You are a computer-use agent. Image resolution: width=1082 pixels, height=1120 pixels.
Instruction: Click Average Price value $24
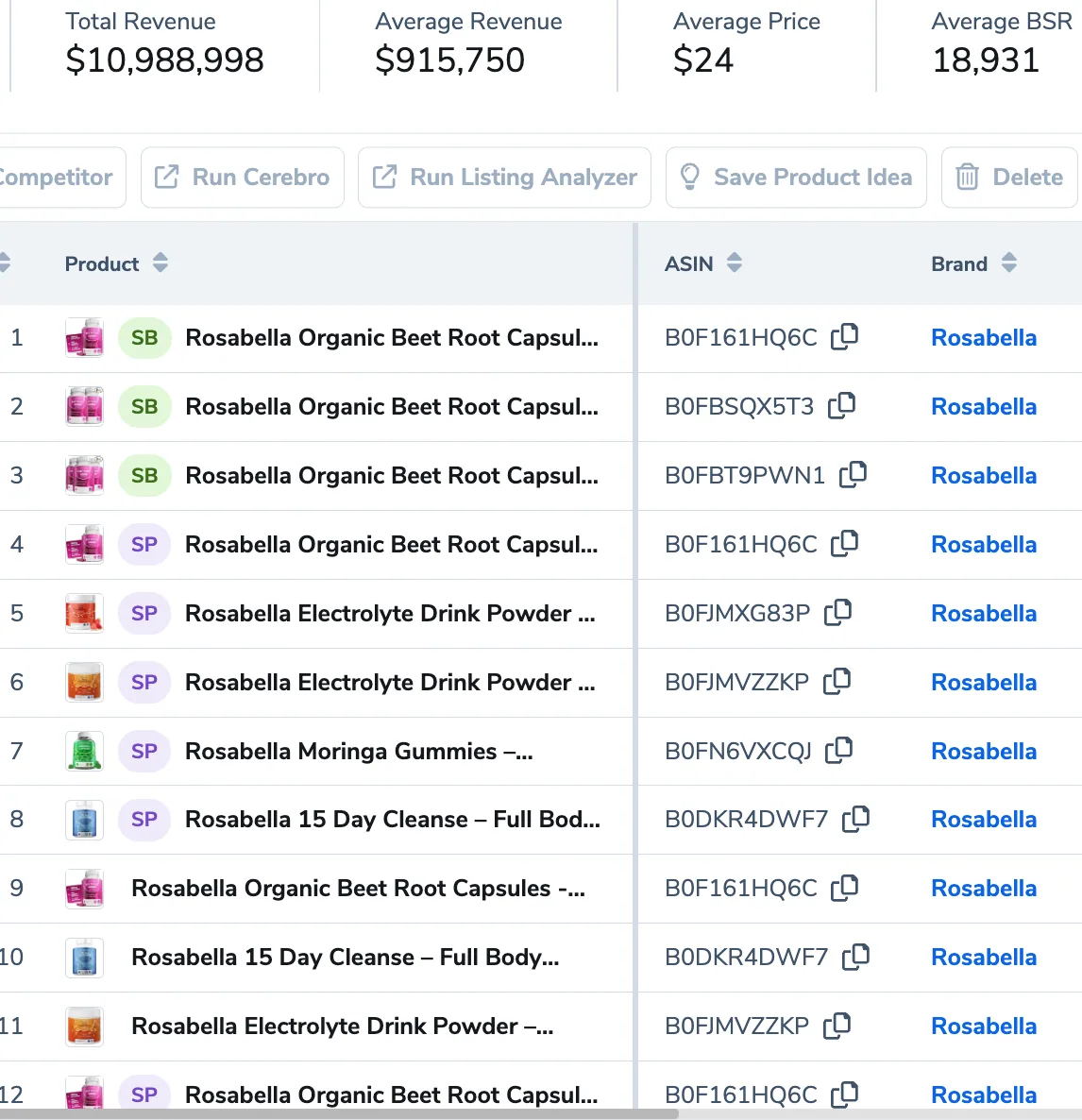[x=702, y=59]
